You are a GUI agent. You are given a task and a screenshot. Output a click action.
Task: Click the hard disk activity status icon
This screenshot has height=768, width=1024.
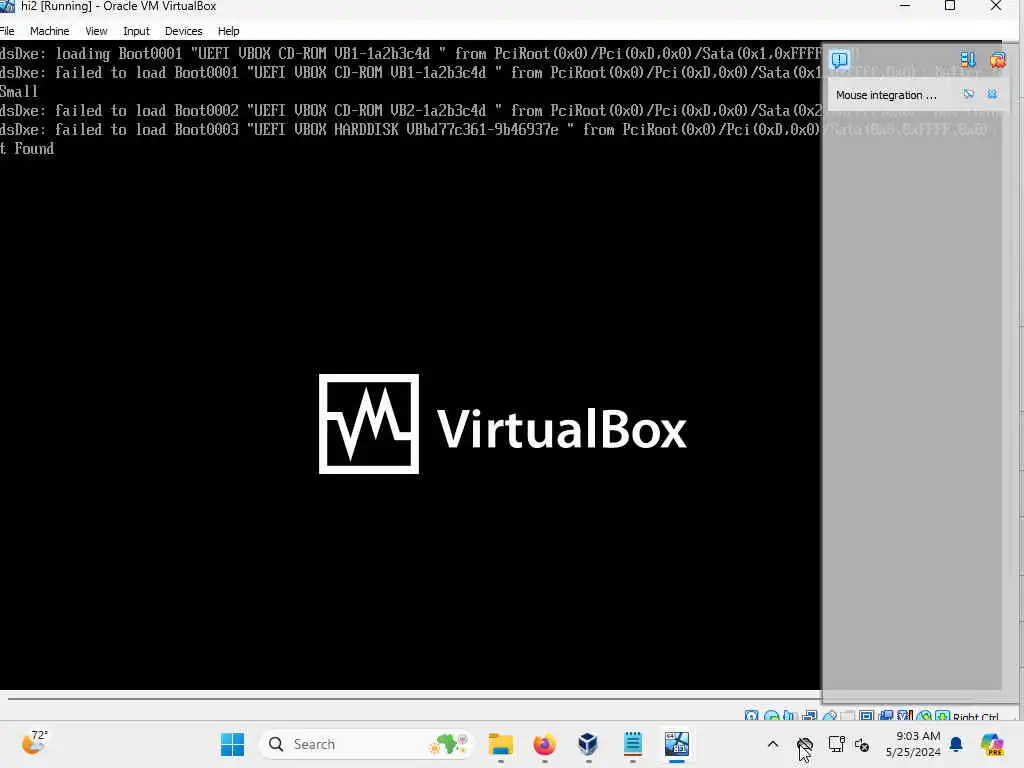(x=752, y=716)
